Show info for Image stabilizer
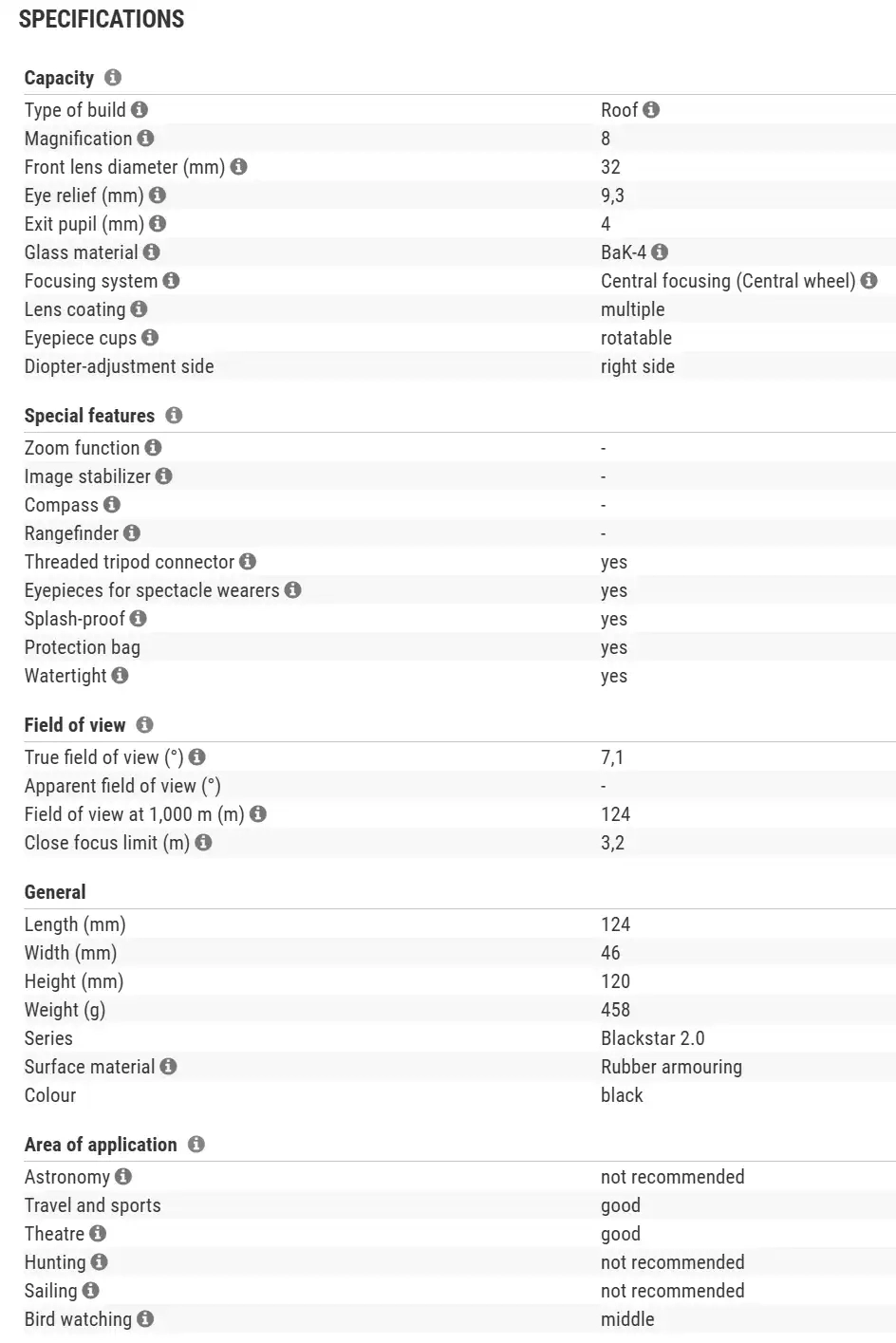Screen dimensions: 896x1343 (164, 476)
